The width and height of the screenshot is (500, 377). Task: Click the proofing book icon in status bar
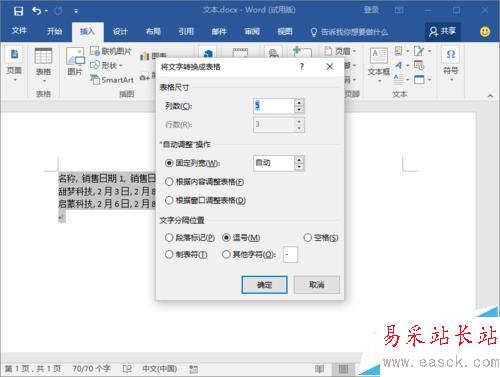[127, 369]
